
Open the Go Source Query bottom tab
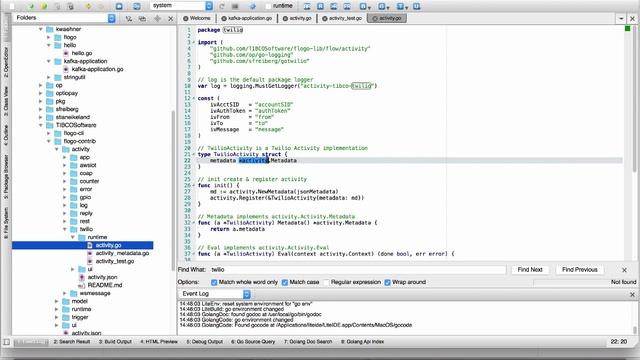[x=253, y=342]
